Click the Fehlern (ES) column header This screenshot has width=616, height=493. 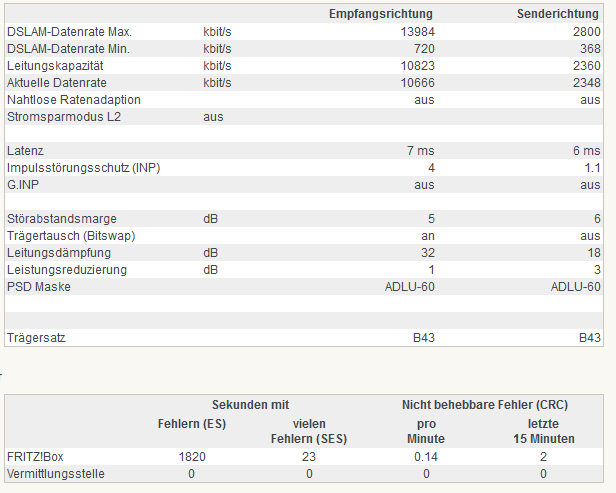click(192, 424)
